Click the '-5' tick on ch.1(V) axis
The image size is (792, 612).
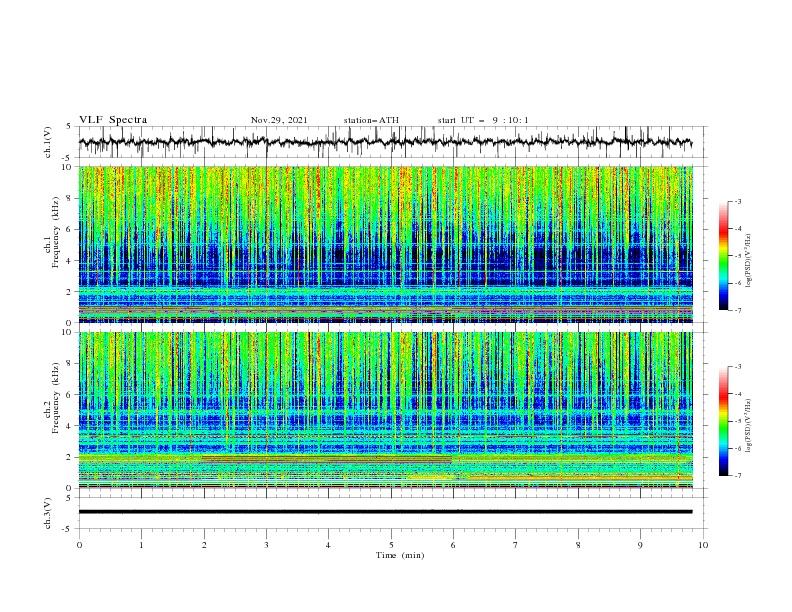tap(68, 158)
